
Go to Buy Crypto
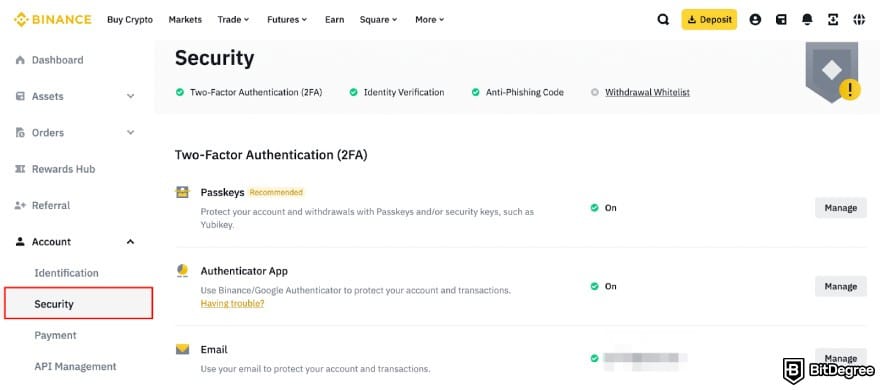point(130,20)
